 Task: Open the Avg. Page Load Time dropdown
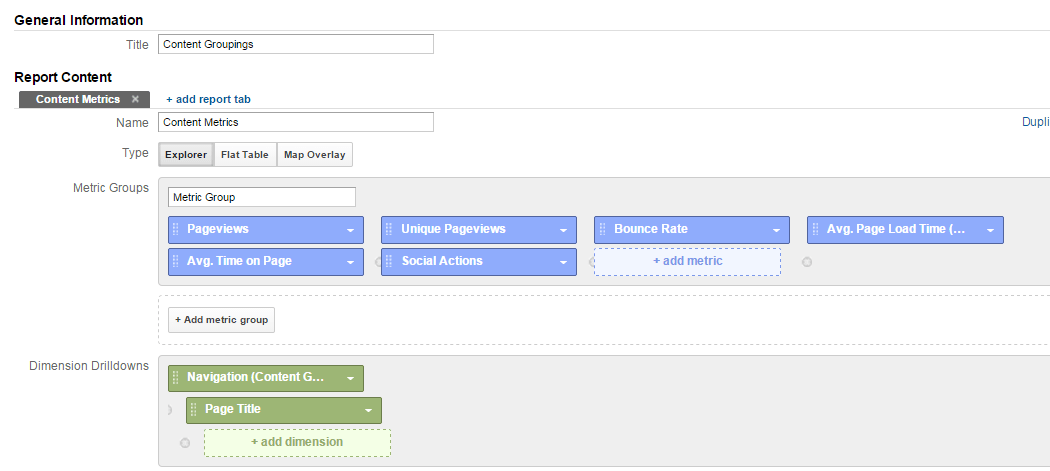click(990, 230)
